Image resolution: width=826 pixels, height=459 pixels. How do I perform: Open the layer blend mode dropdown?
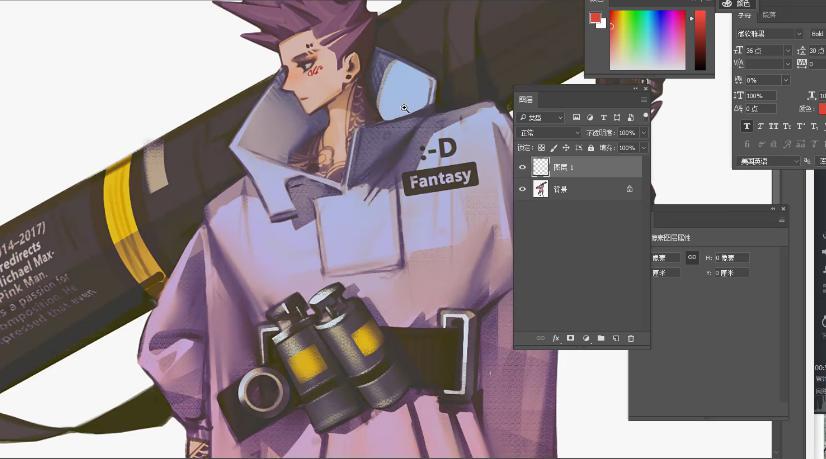point(549,133)
